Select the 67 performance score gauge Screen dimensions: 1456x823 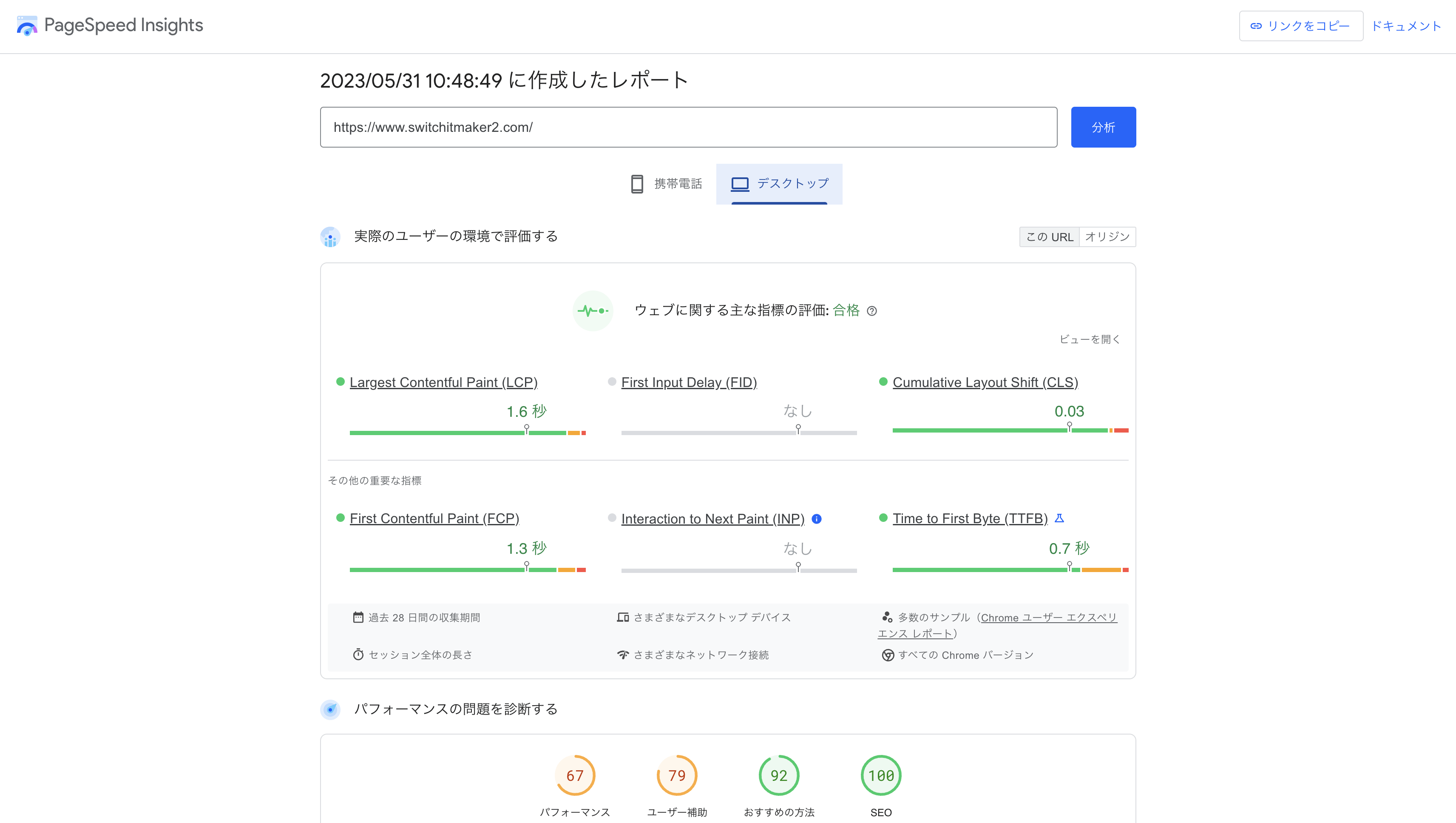click(575, 775)
